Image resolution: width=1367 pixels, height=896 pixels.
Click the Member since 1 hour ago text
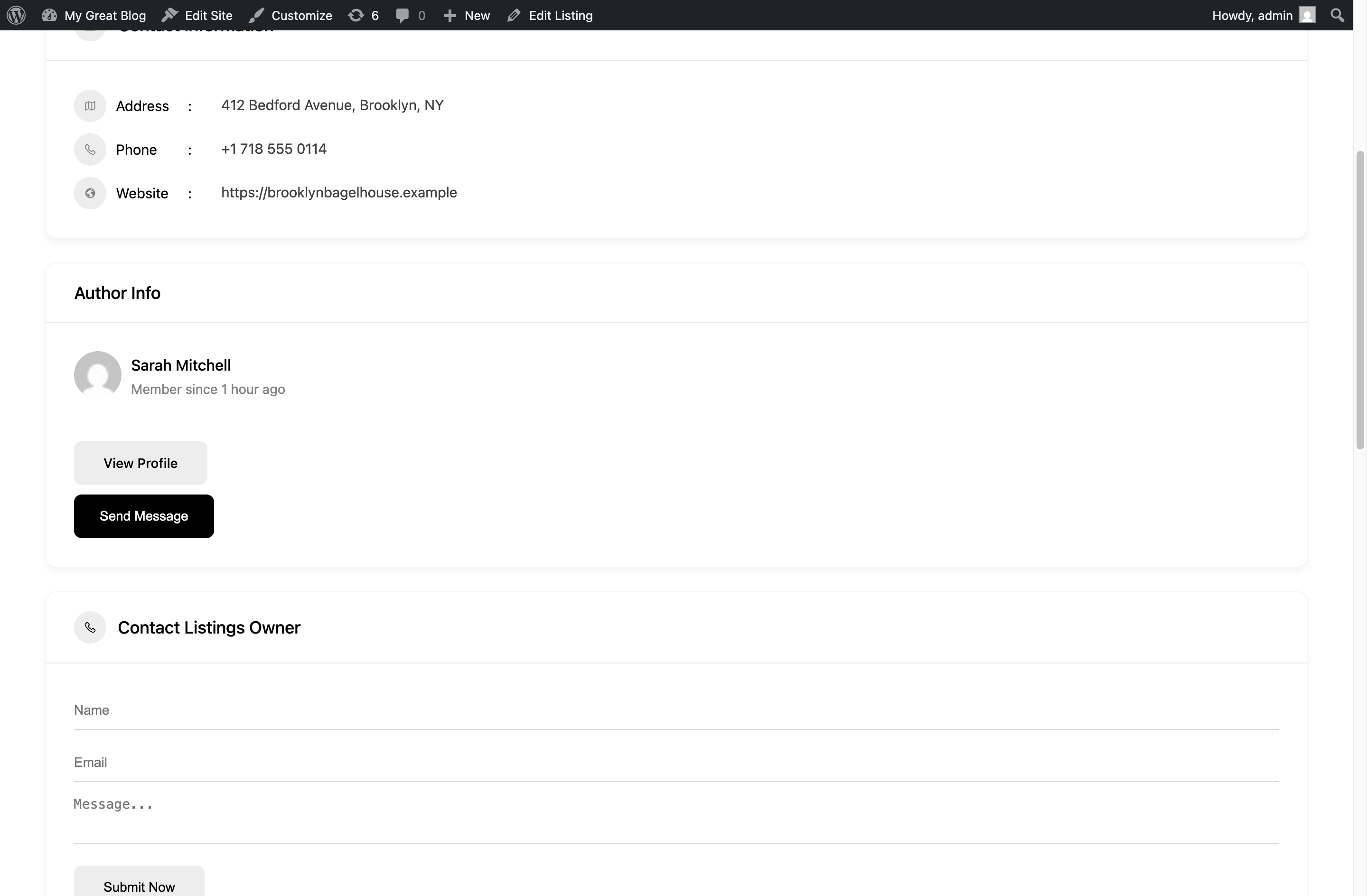coord(208,390)
